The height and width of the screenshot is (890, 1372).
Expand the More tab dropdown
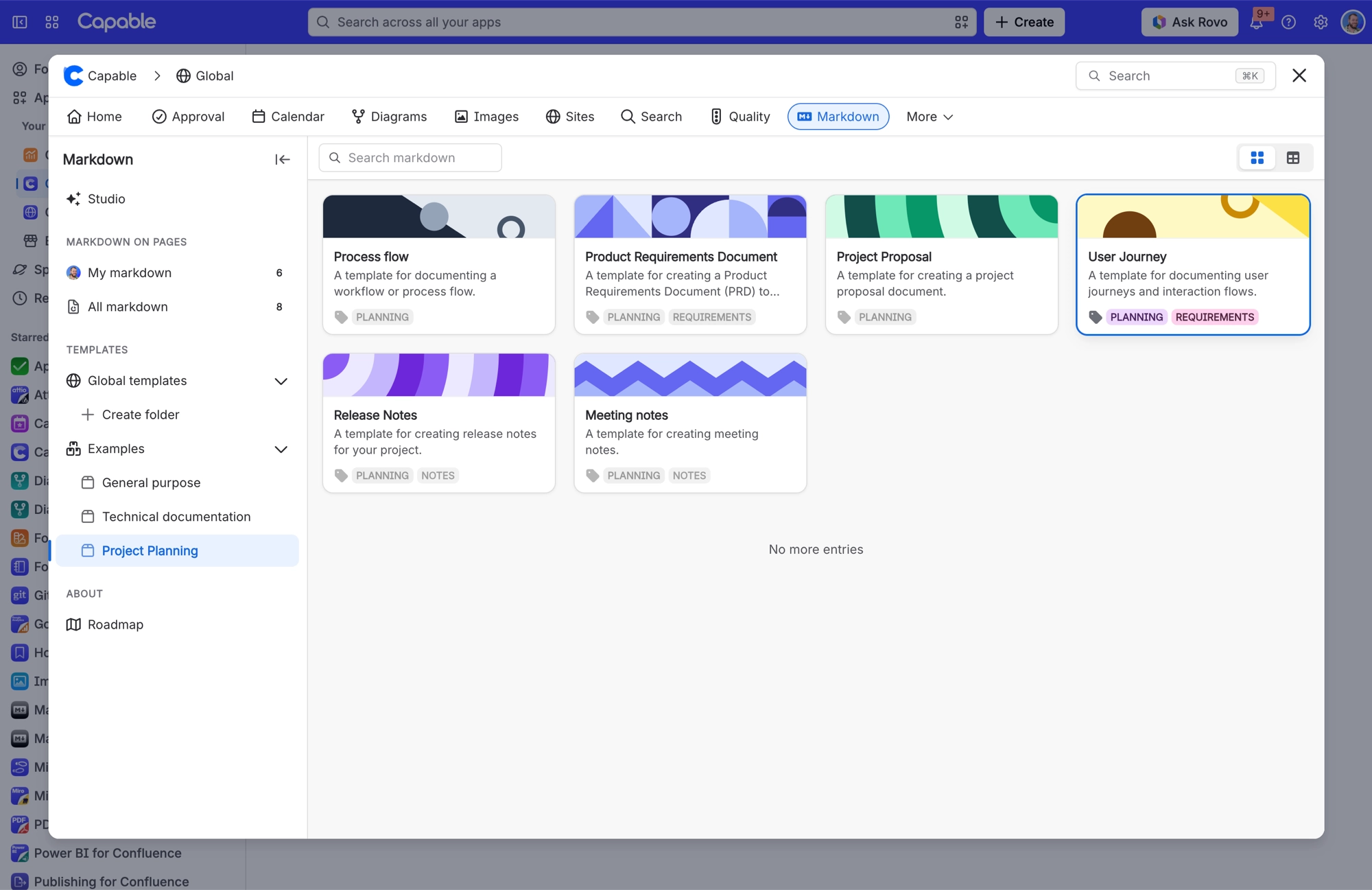pos(930,117)
